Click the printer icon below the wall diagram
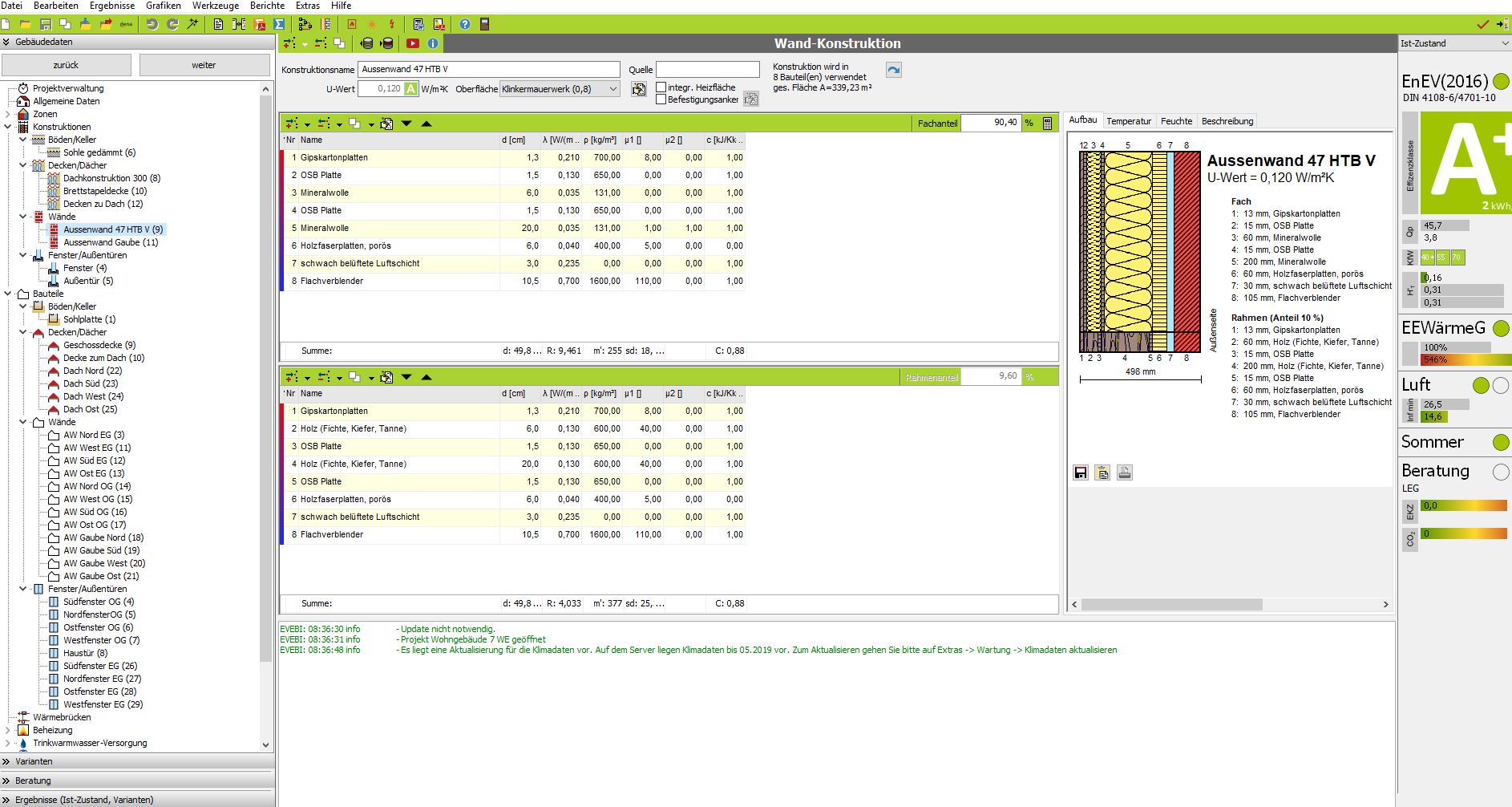 pos(1125,472)
